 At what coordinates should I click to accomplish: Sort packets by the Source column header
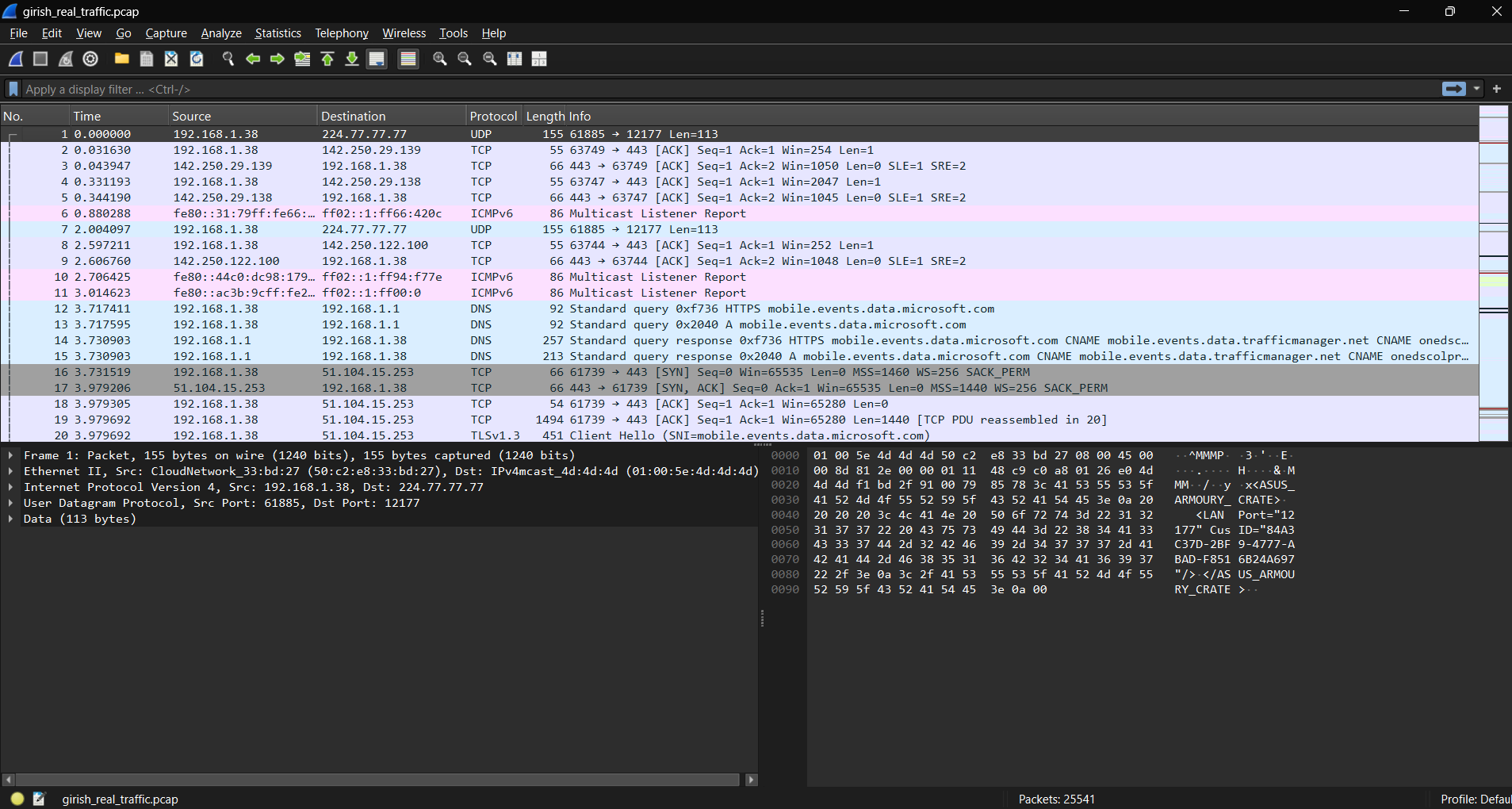coord(243,116)
